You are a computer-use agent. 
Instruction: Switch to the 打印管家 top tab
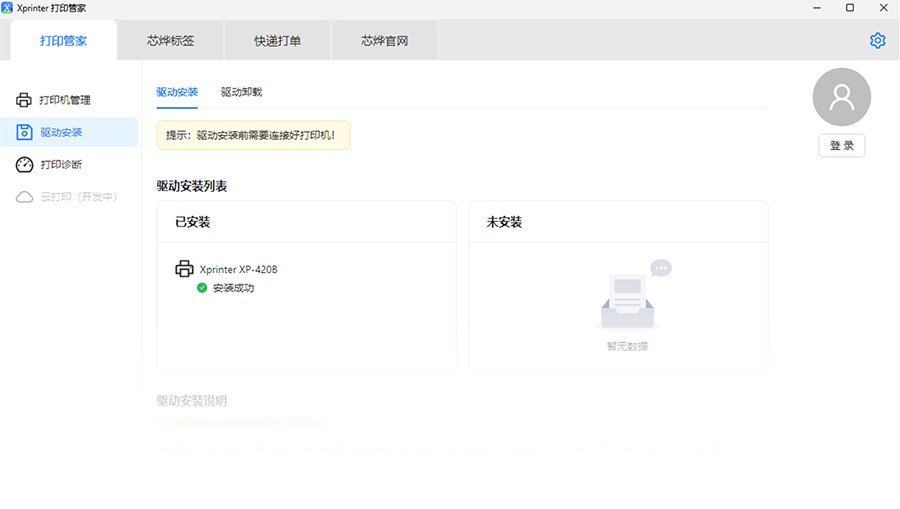[63, 41]
